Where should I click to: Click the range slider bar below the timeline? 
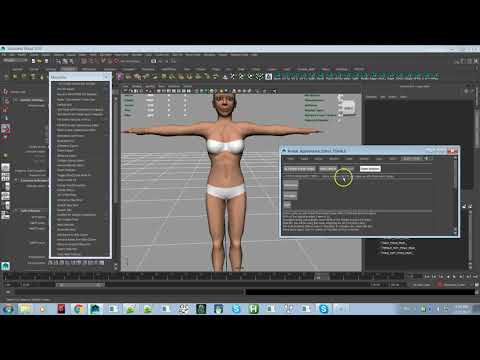click(80, 285)
